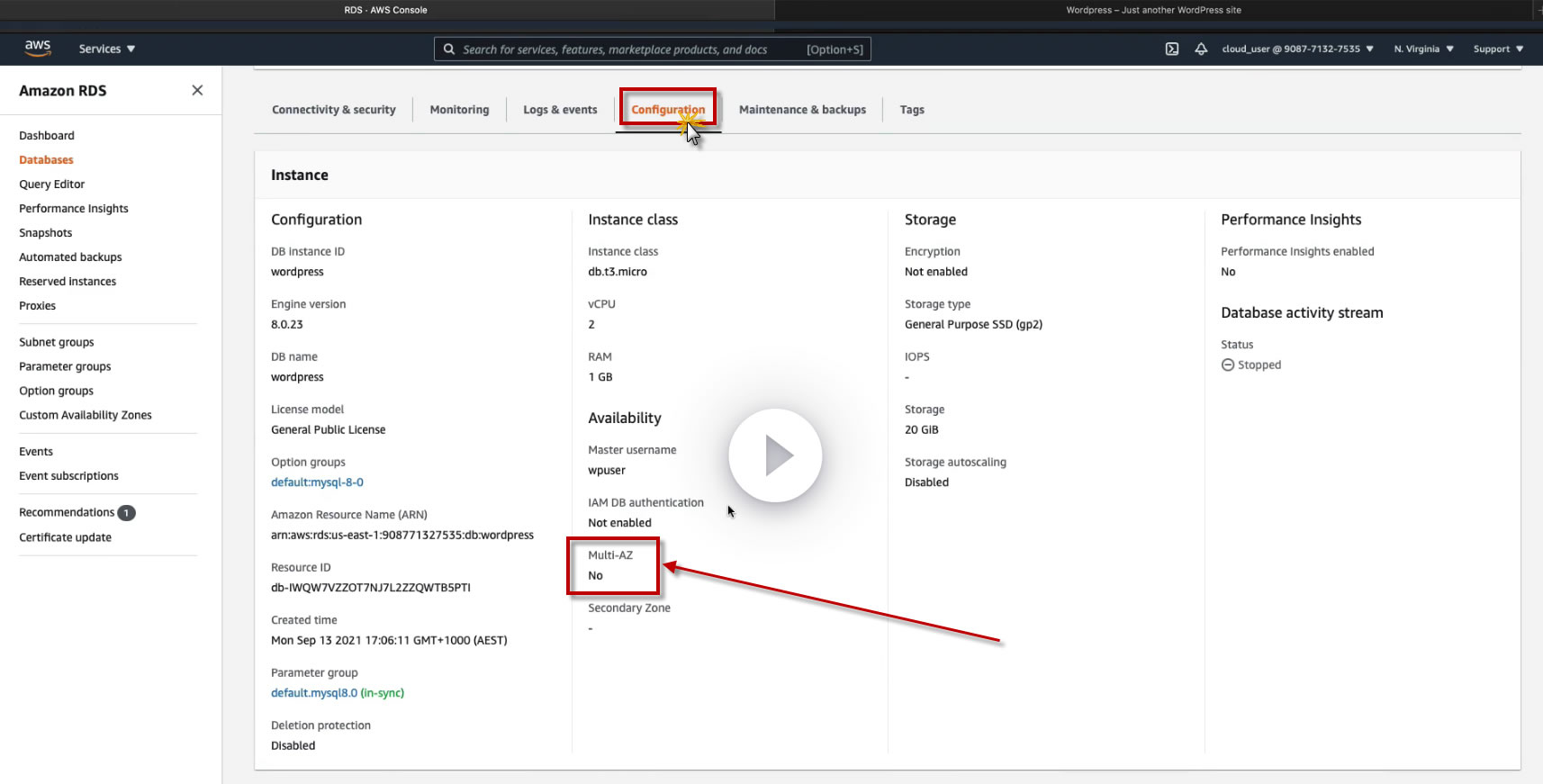Open Query Editor from the sidebar
Viewport: 1543px width, 784px height.
pyautogui.click(x=52, y=185)
